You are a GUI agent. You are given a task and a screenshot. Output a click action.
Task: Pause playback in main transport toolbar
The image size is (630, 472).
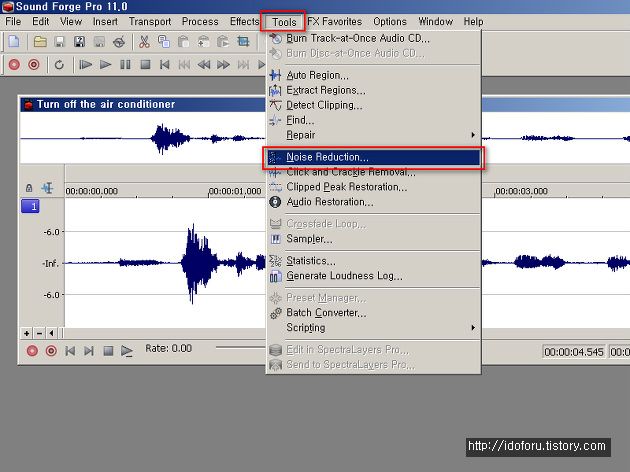(125, 65)
